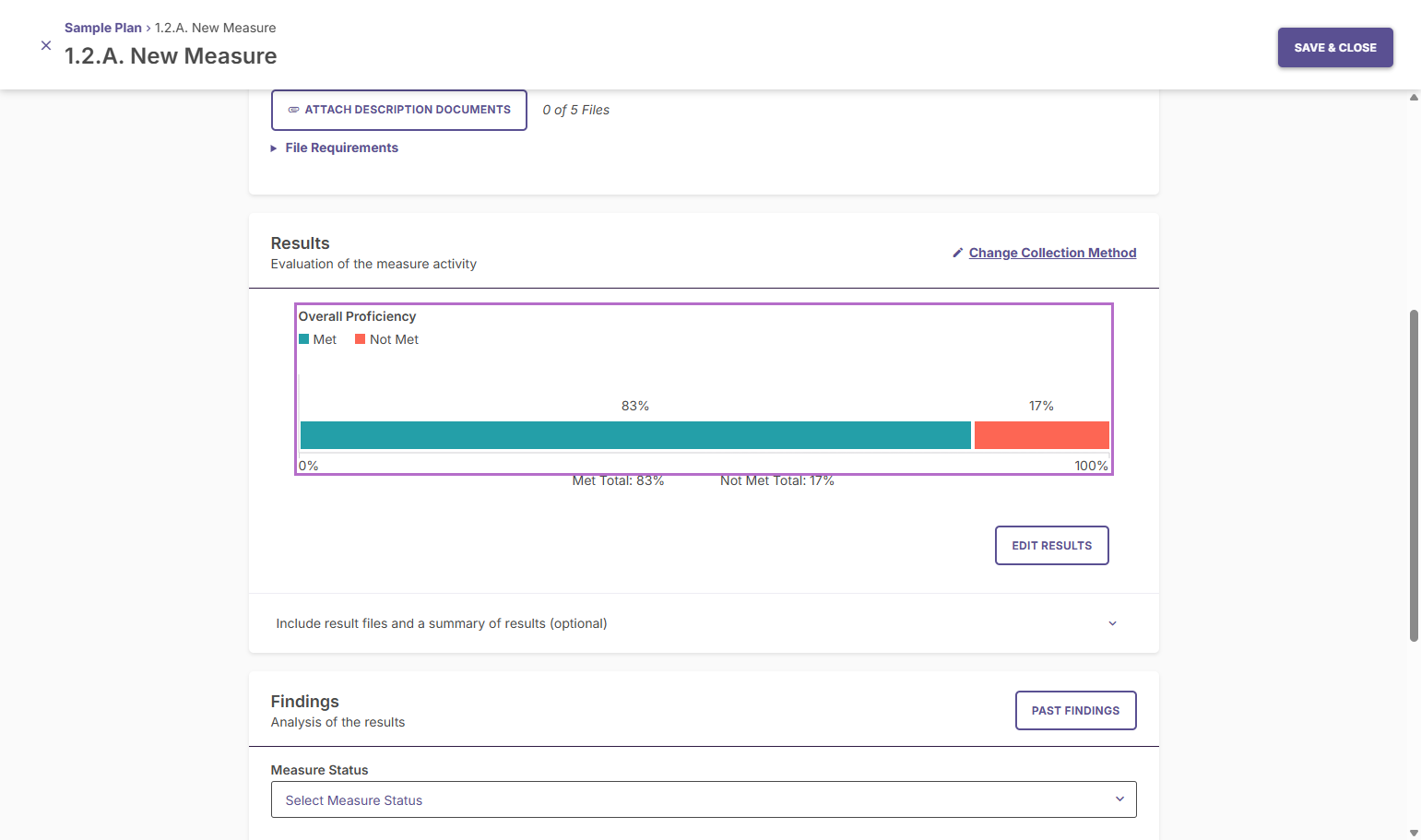Click the 'Overall Proficiency' chart title
This screenshot has width=1421, height=840.
coord(358,316)
